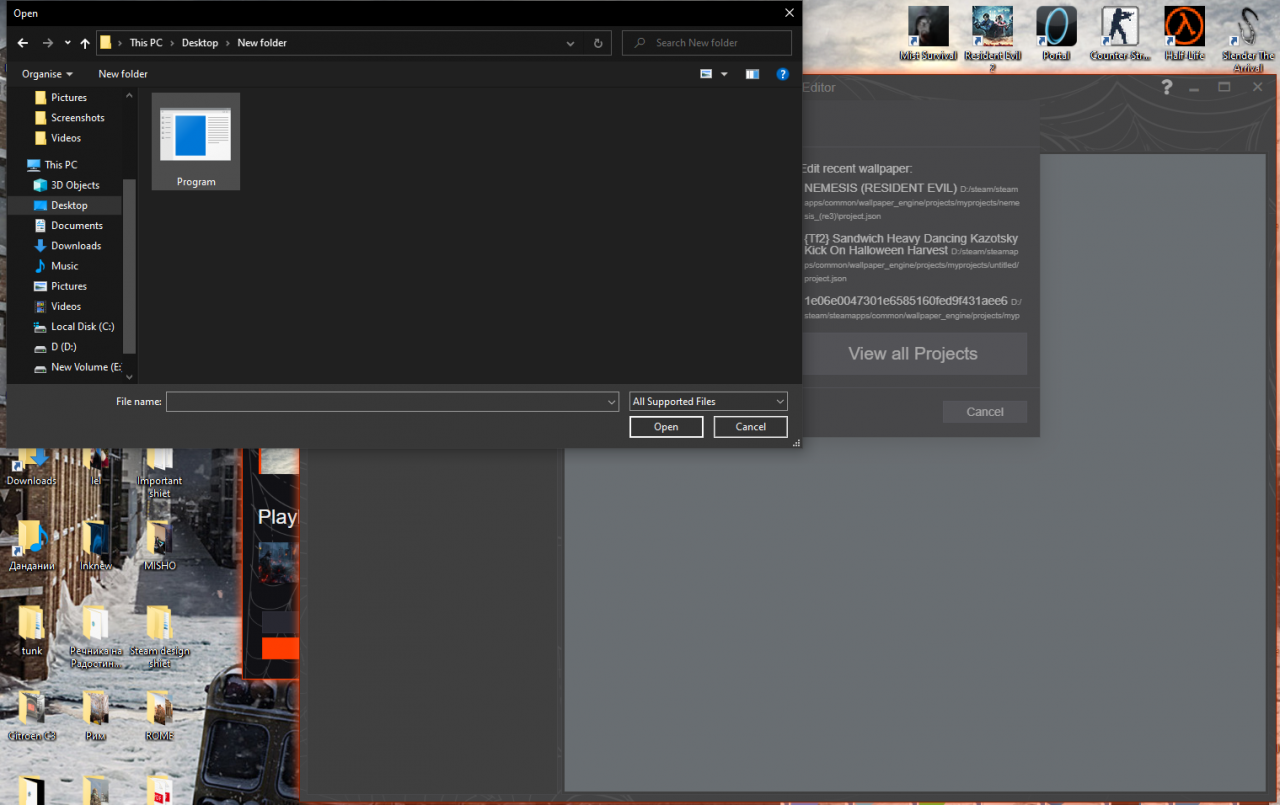Select the Program file thumbnail
1280x805 pixels.
[196, 141]
